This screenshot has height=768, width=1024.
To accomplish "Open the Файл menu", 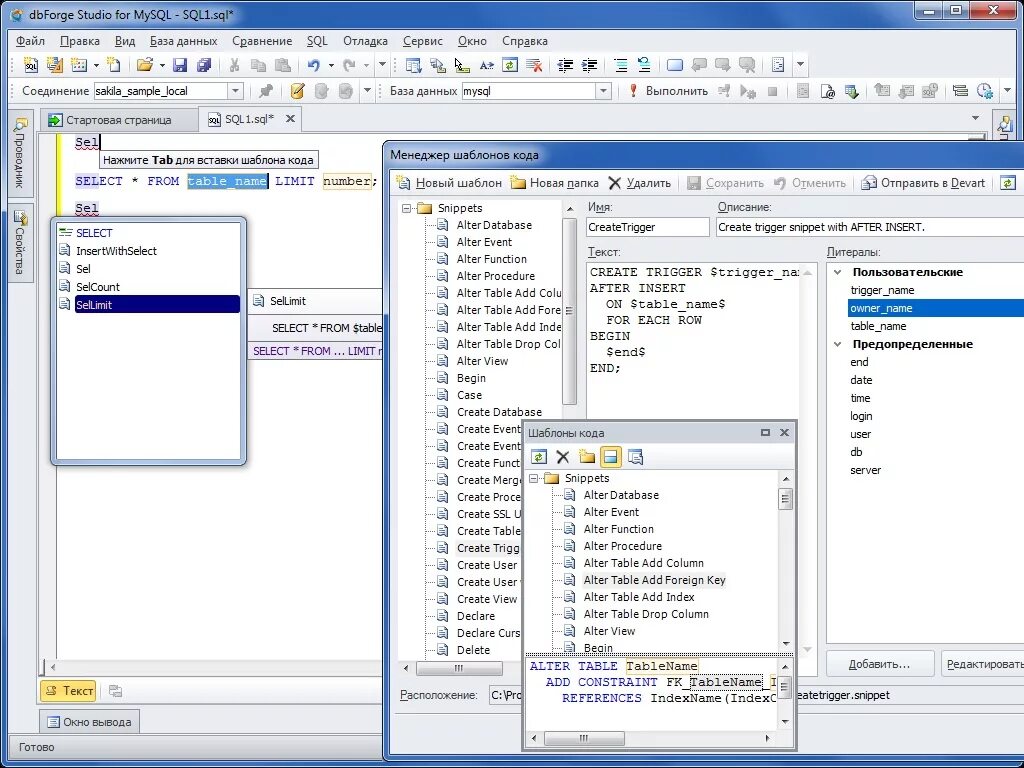I will tap(30, 40).
